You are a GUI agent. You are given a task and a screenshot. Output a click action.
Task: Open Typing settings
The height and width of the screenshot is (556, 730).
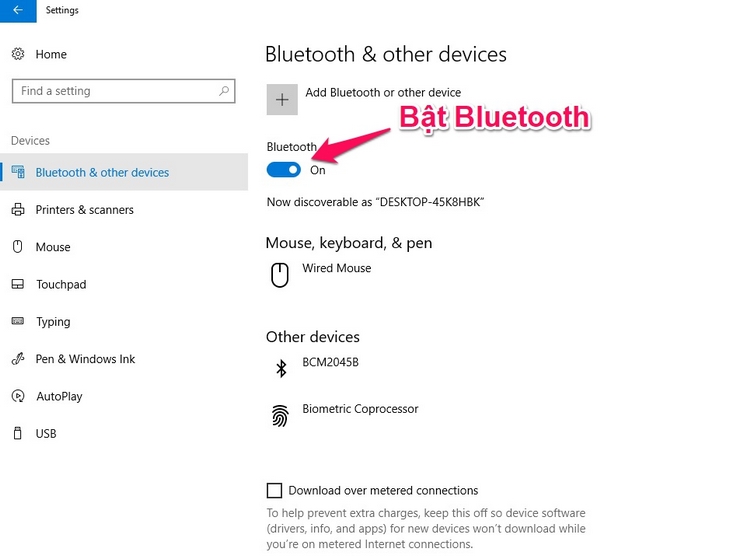point(53,322)
